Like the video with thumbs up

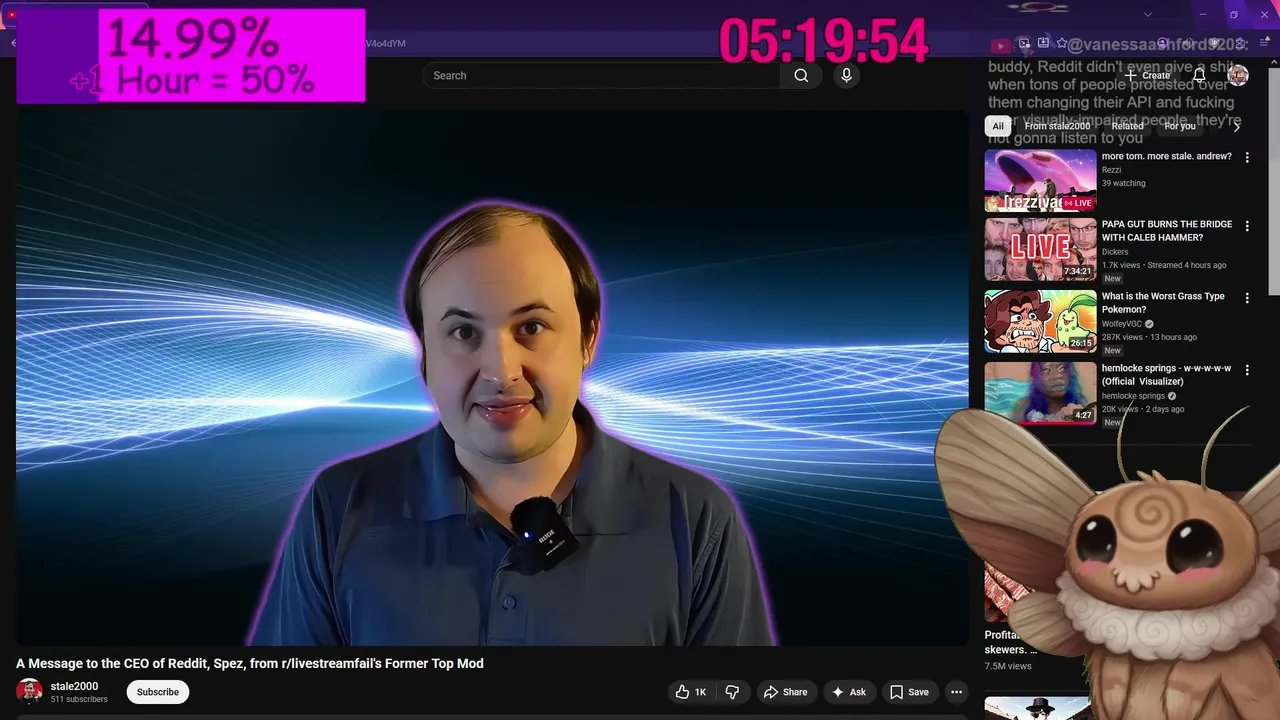click(690, 692)
